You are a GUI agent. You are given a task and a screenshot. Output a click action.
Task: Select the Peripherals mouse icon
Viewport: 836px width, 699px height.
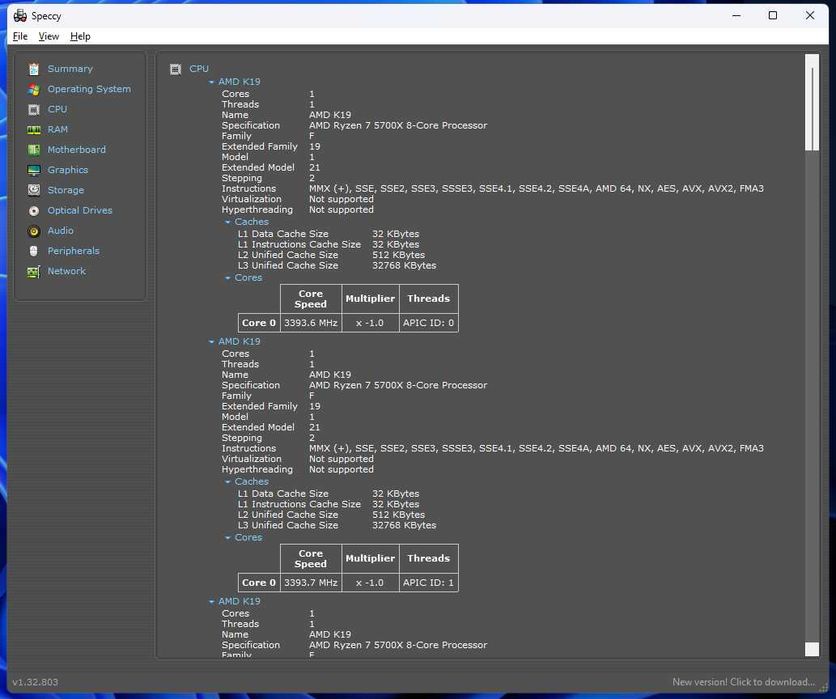pyautogui.click(x=34, y=251)
